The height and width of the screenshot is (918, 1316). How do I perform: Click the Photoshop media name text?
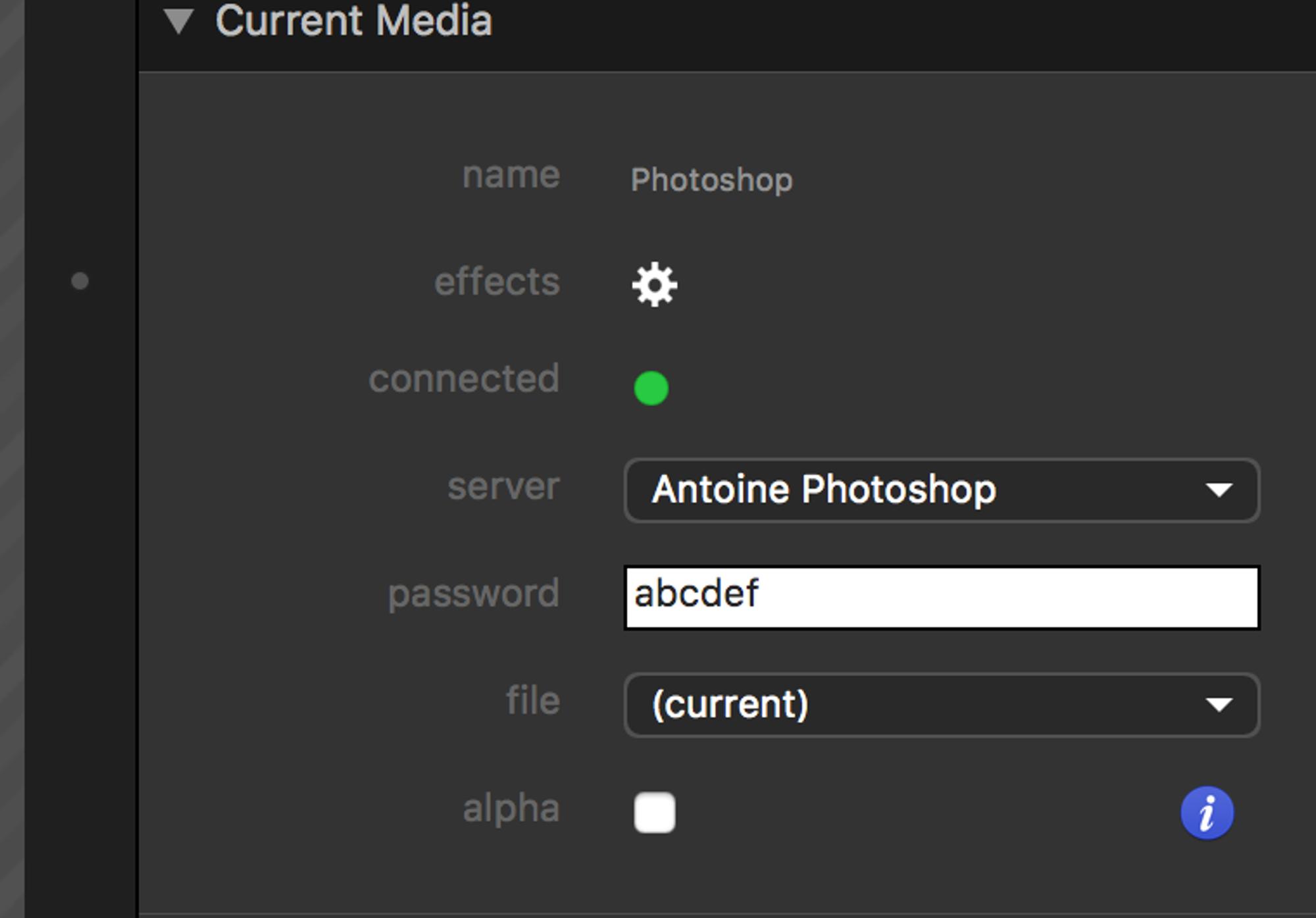(x=711, y=180)
